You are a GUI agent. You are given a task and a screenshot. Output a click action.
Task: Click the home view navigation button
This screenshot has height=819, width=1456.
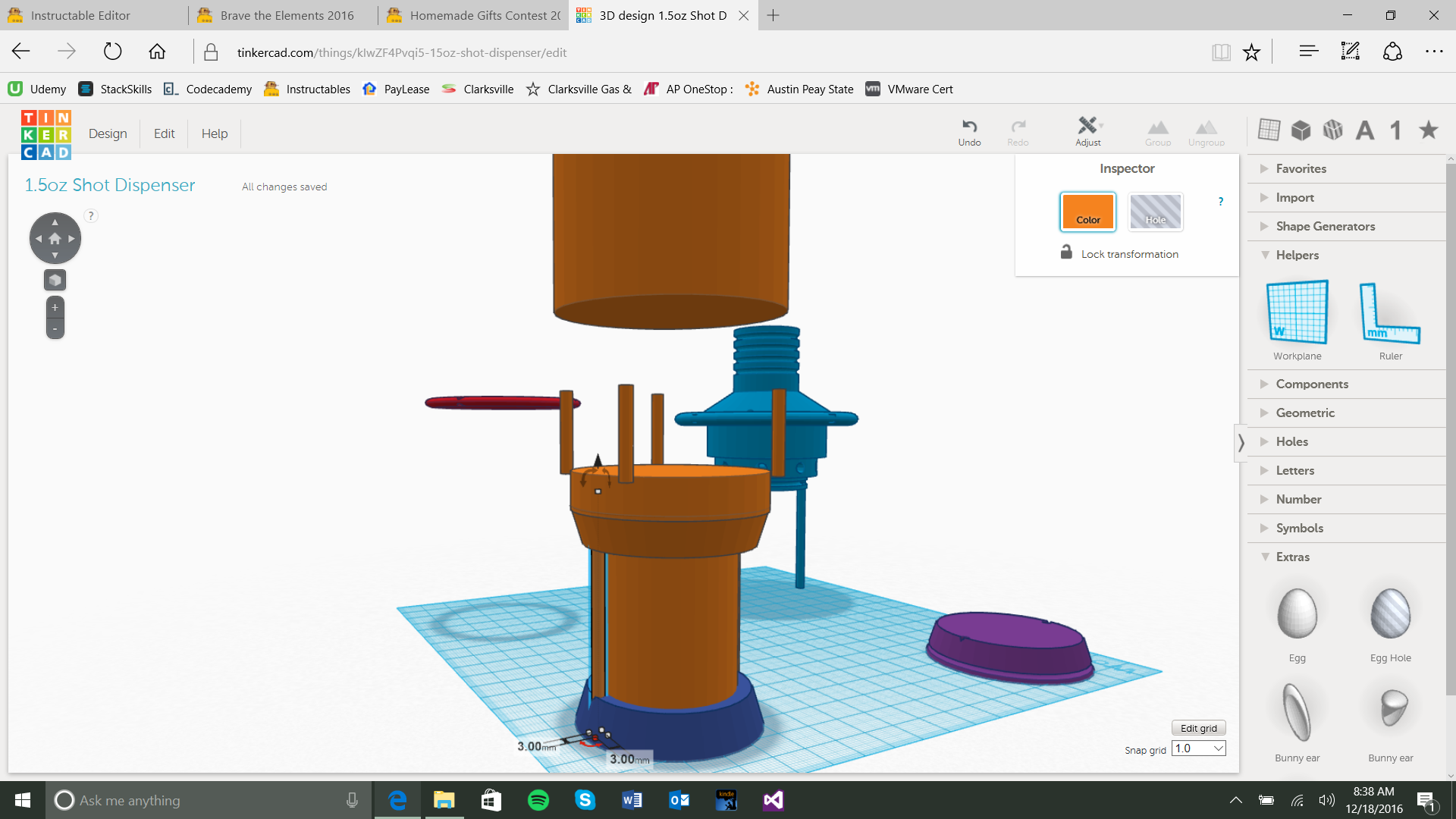(x=55, y=238)
